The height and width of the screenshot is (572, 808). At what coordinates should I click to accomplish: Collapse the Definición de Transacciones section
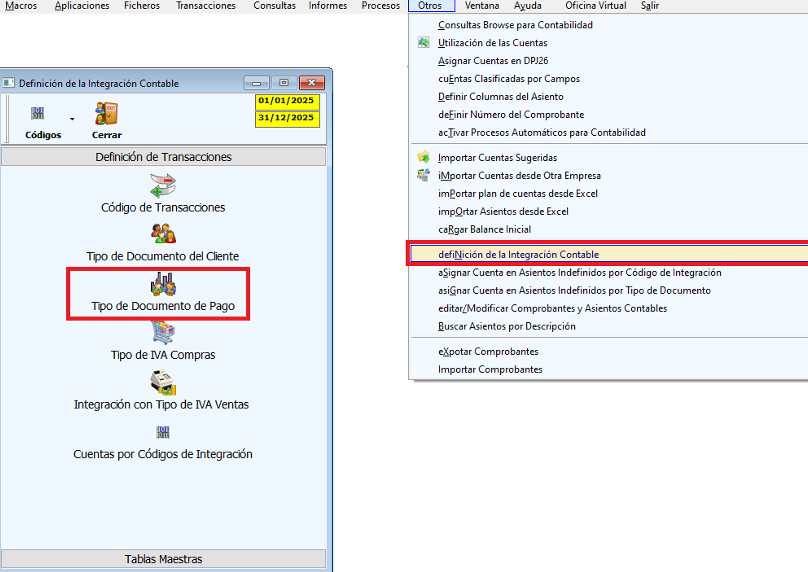(x=163, y=157)
